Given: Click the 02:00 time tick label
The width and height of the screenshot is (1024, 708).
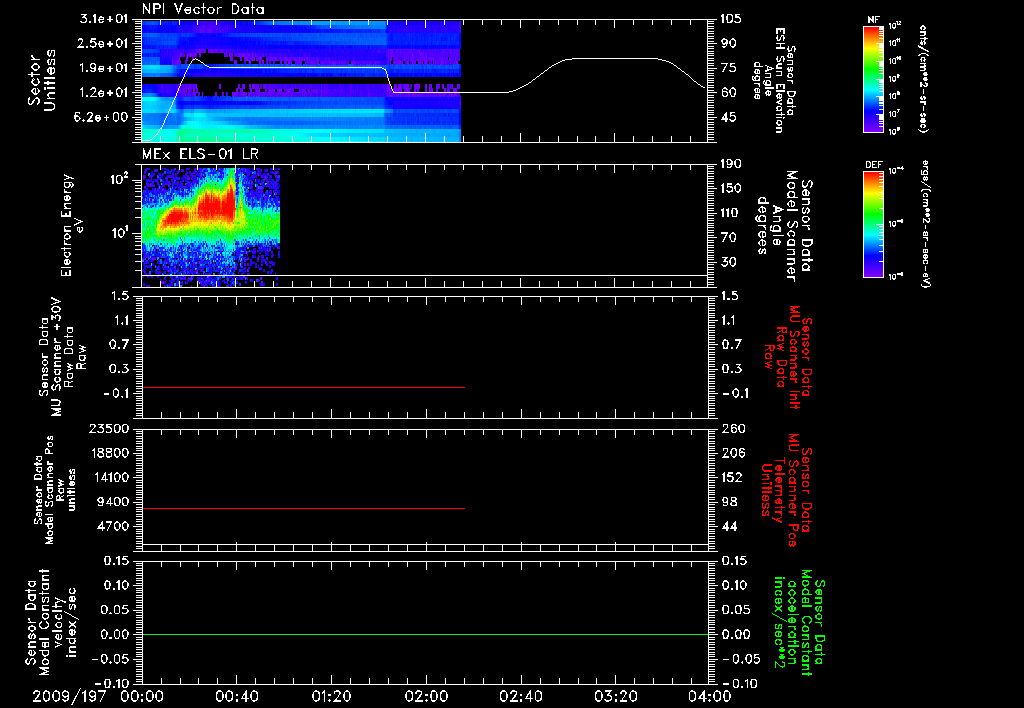Looking at the screenshot, I should [x=426, y=696].
